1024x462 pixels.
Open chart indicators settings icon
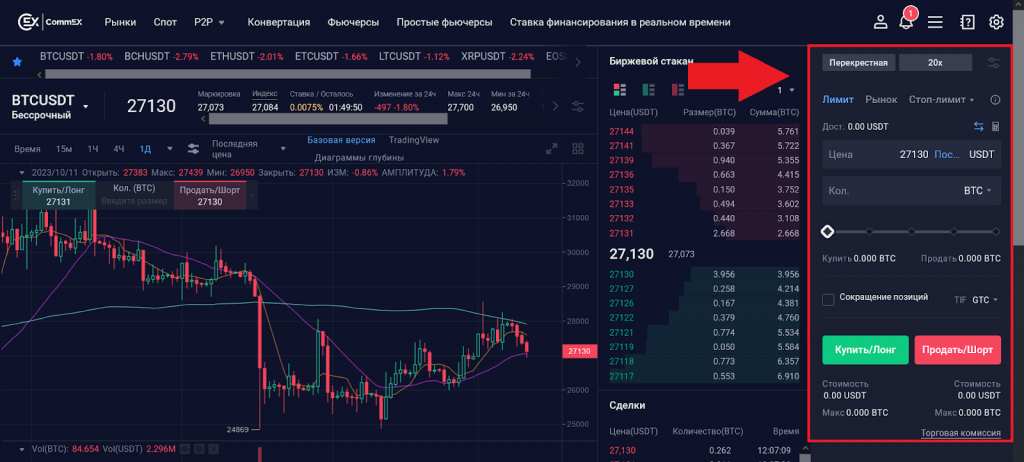coord(193,149)
